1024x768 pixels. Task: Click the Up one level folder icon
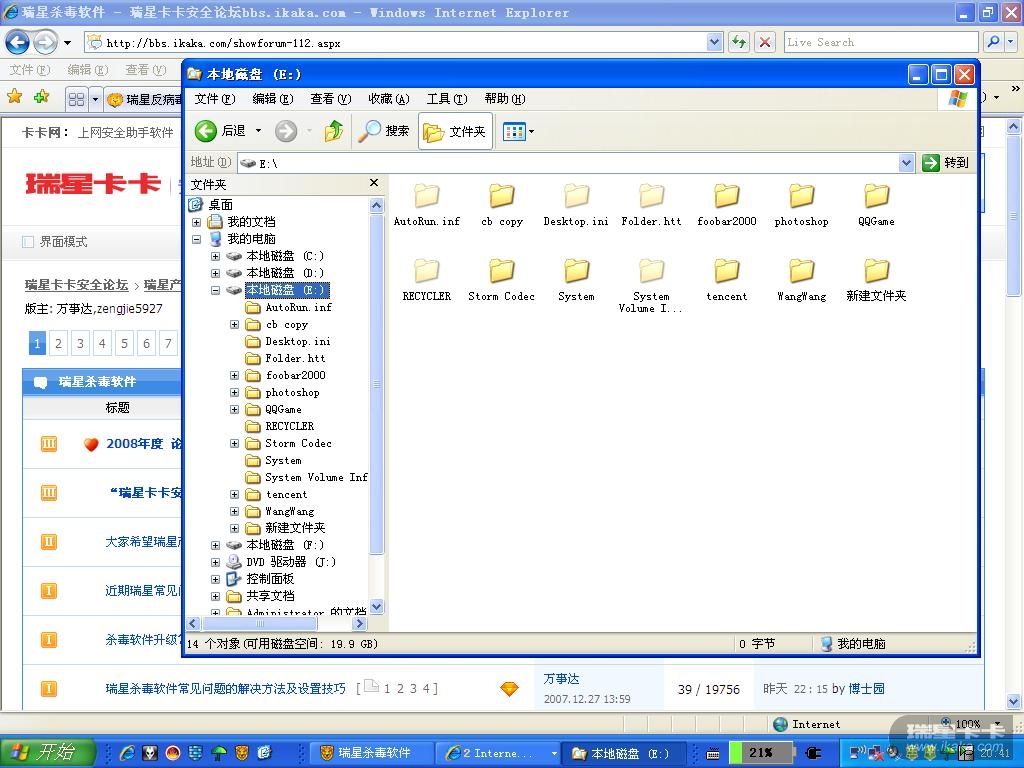(x=334, y=131)
